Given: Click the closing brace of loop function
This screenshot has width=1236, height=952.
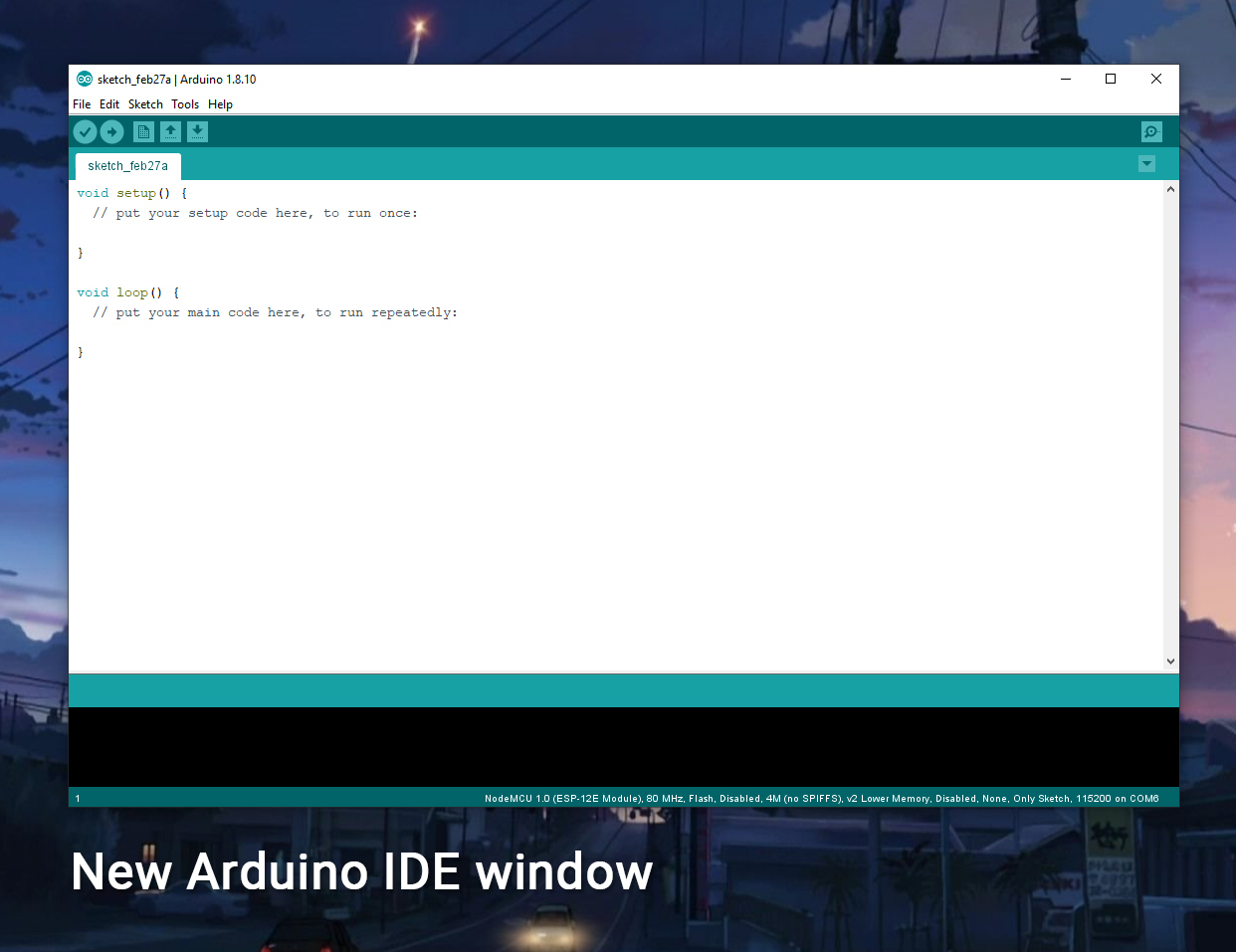Looking at the screenshot, I should 81,352.
